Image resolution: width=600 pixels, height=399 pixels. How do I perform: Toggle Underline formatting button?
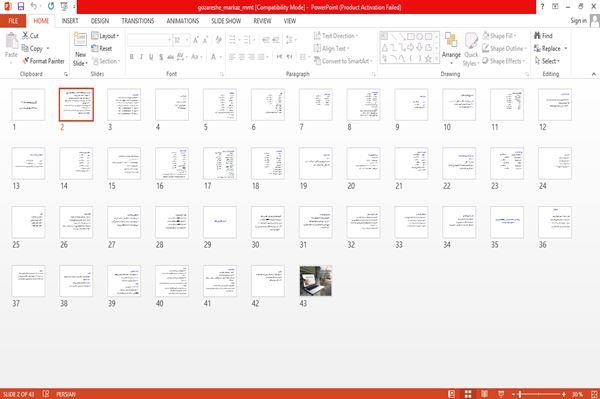[151, 57]
